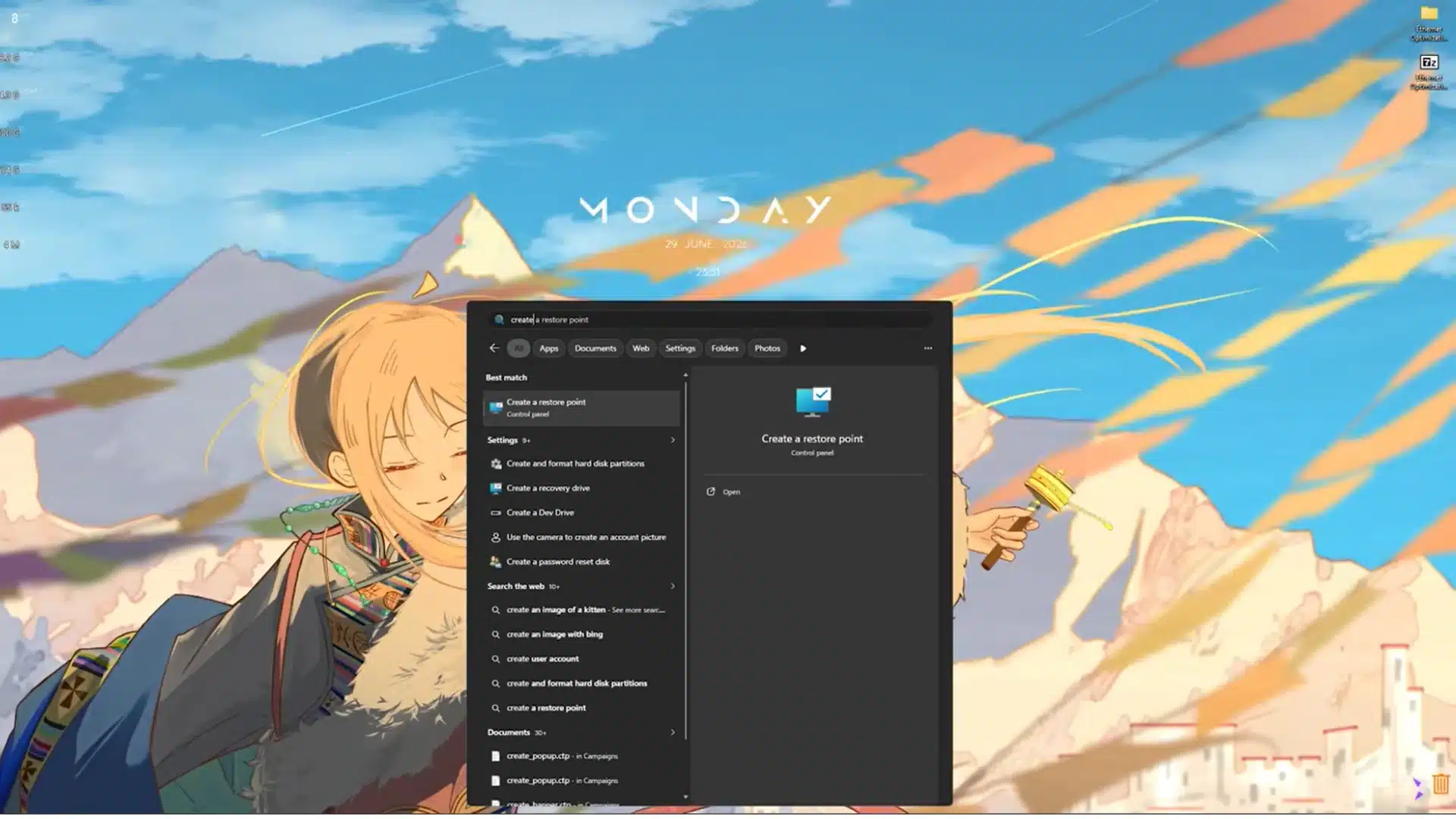Viewport: 1456px width, 819px height.
Task: Click the large restore point icon in preview
Action: tap(813, 402)
